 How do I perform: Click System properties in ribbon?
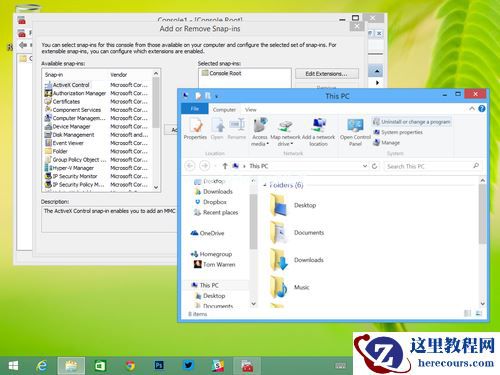[398, 132]
